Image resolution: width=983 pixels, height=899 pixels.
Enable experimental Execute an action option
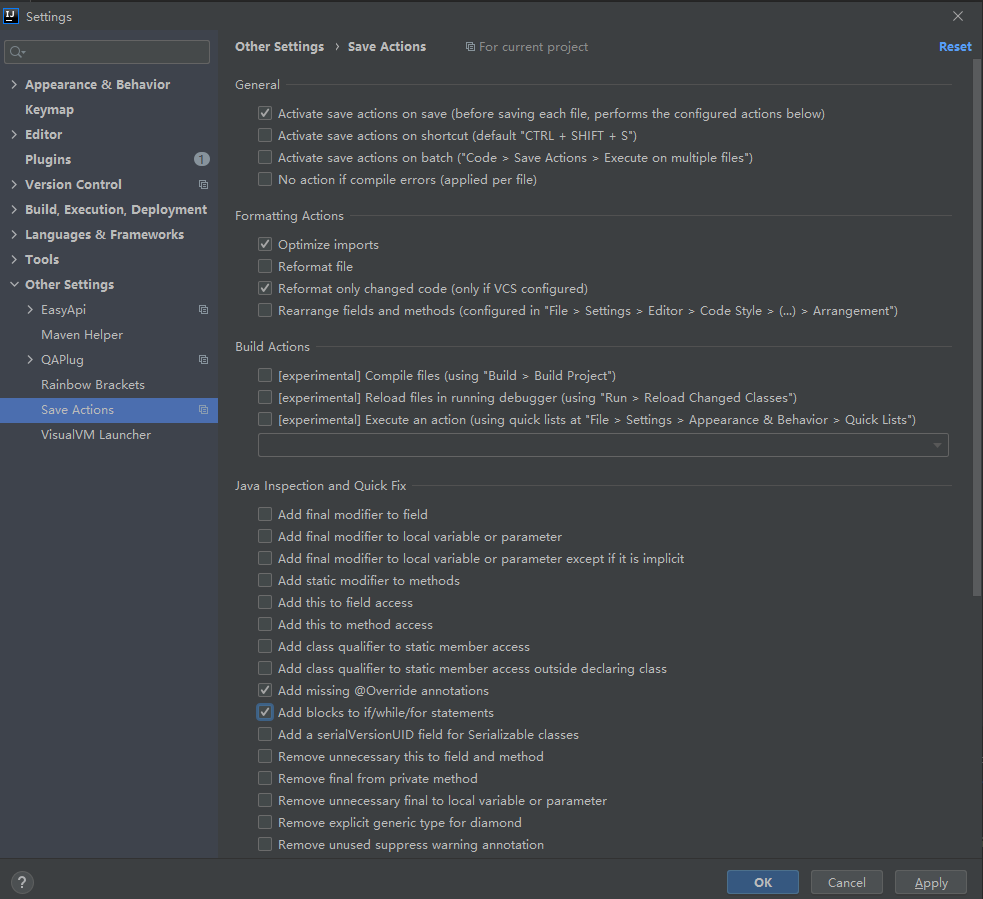pyautogui.click(x=265, y=419)
